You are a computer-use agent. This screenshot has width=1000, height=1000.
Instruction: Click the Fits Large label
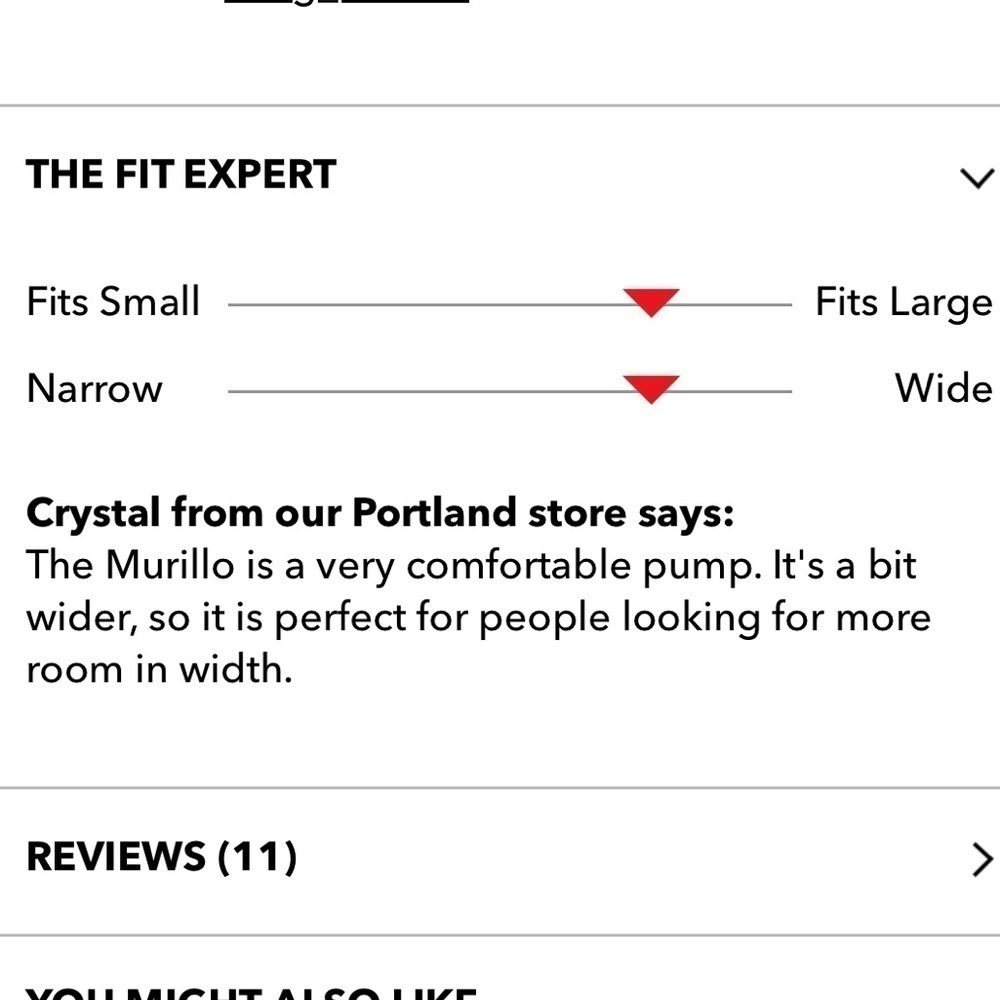903,302
